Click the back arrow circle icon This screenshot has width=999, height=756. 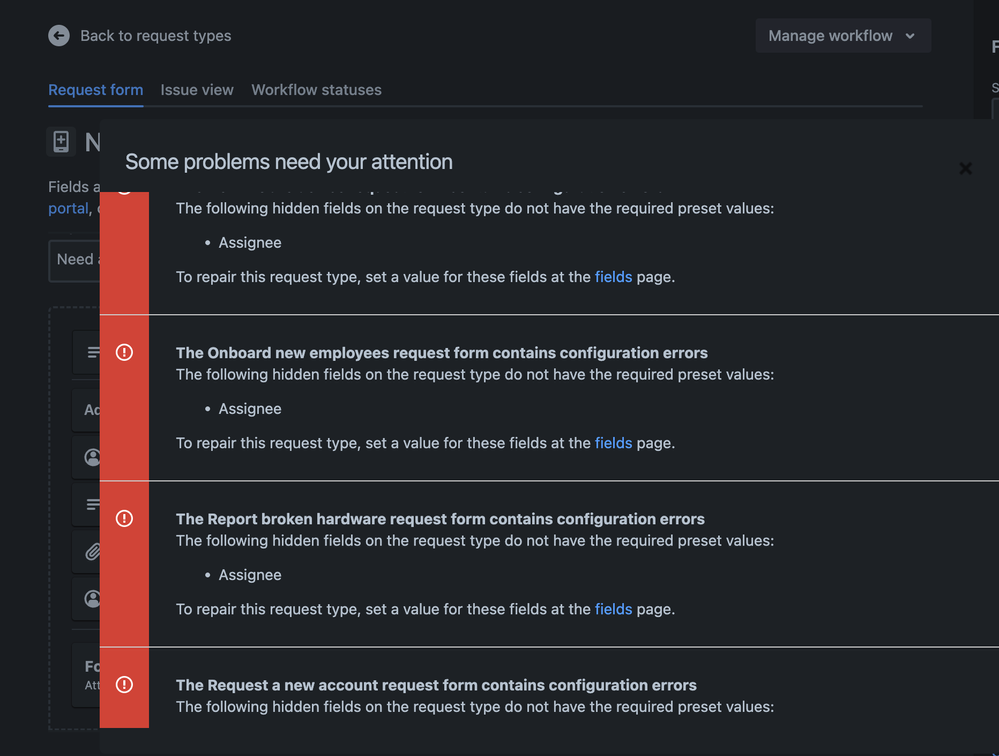pyautogui.click(x=59, y=36)
